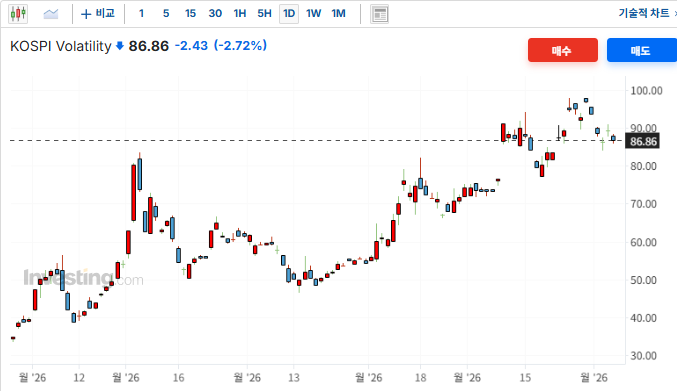Click the 100.00 price axis label

pyautogui.click(x=646, y=91)
